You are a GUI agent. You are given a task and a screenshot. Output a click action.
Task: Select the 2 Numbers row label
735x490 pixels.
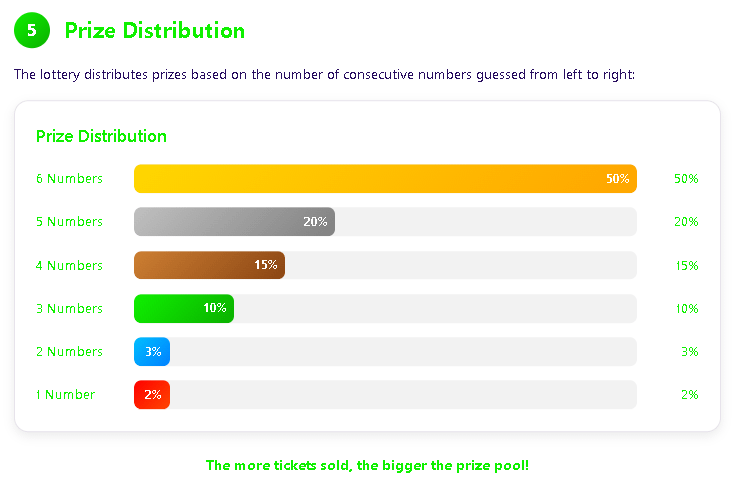pos(69,352)
